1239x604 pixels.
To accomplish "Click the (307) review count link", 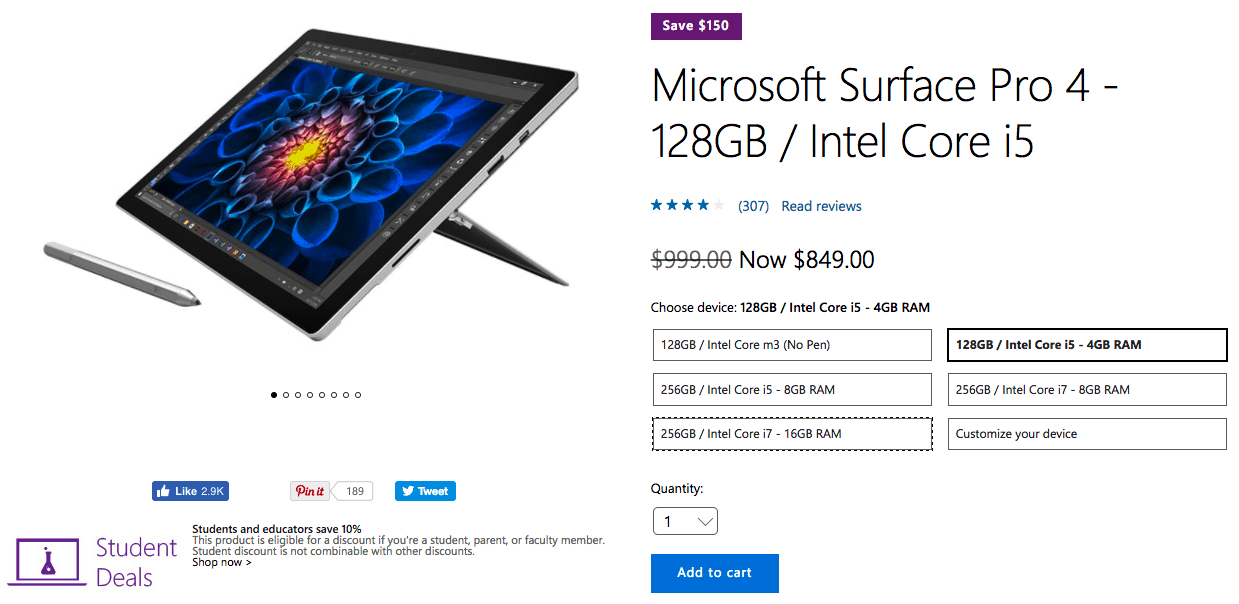I will click(753, 206).
